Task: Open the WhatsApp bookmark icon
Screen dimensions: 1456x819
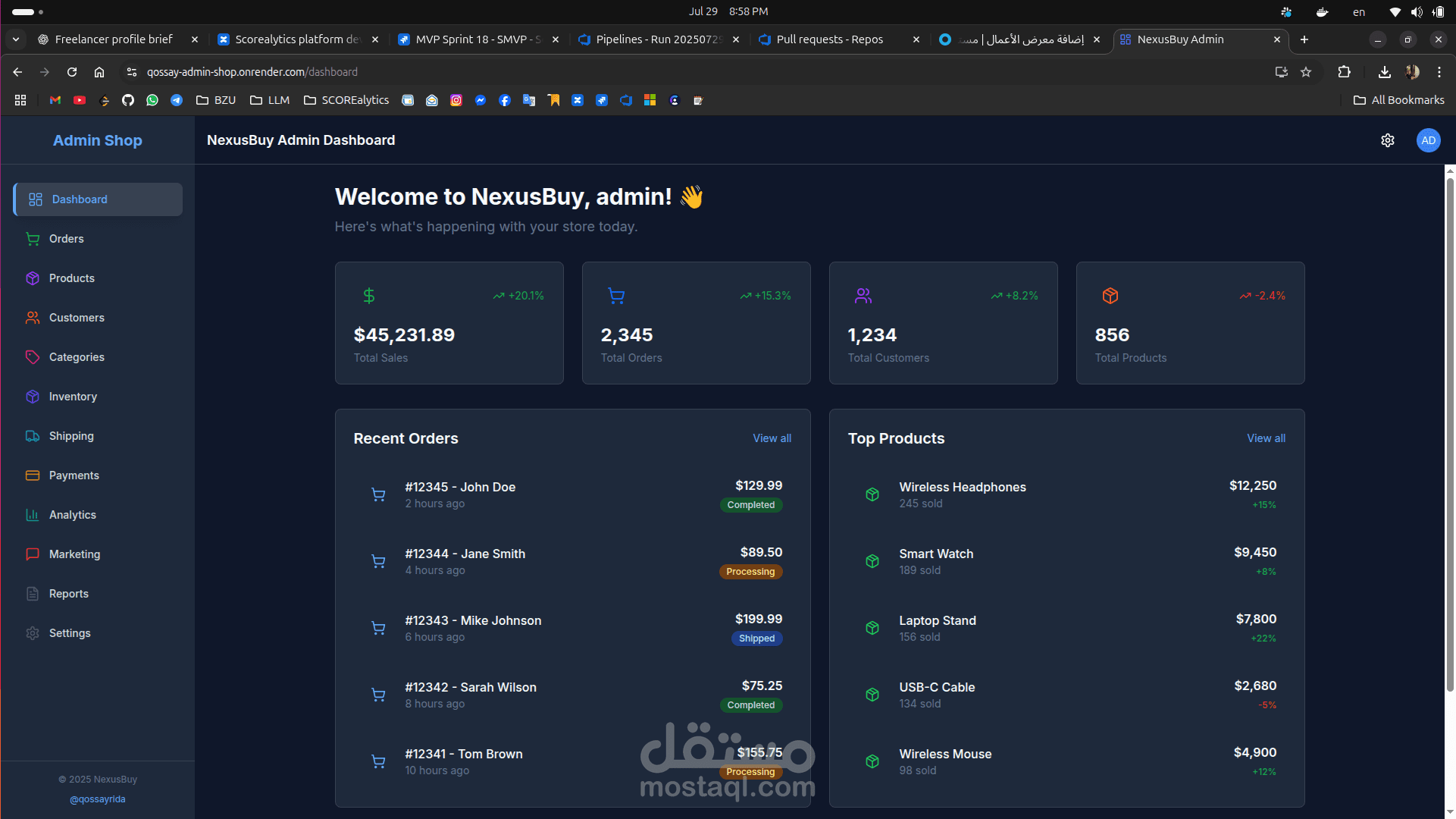Action: click(x=152, y=100)
